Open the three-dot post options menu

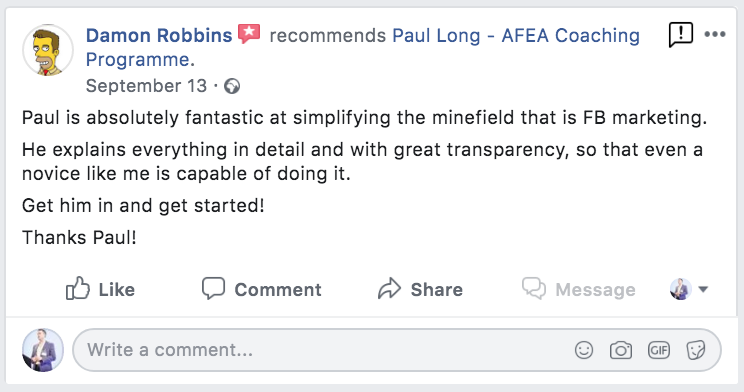tap(715, 34)
